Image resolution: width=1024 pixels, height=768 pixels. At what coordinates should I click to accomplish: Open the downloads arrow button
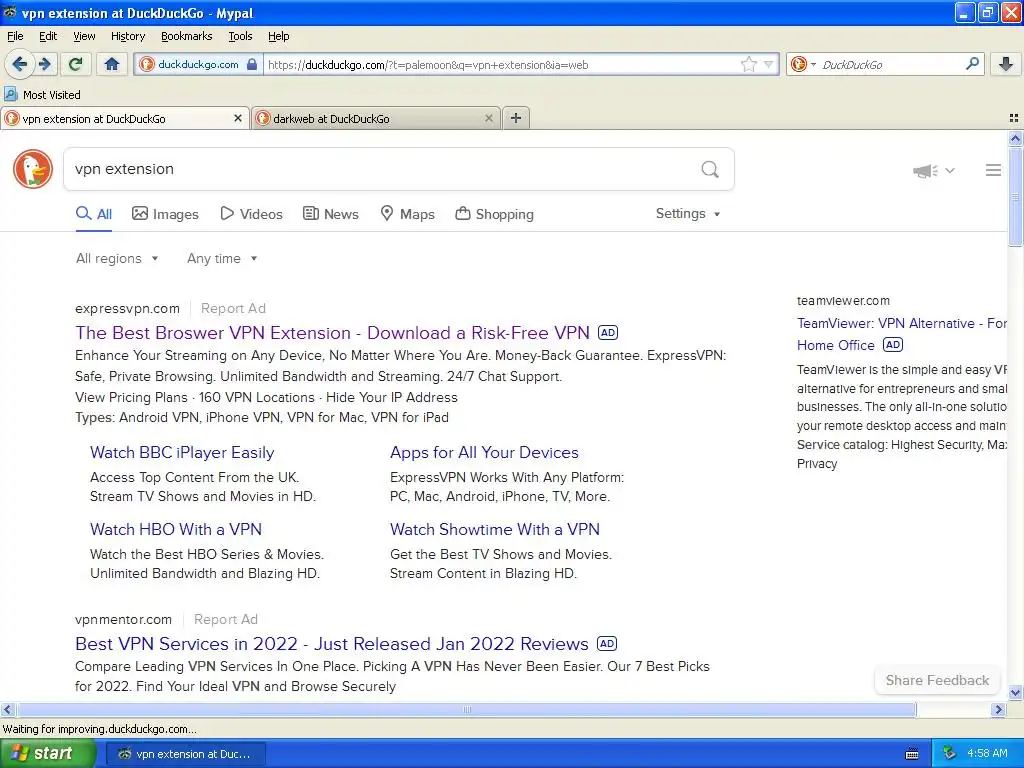(1006, 64)
